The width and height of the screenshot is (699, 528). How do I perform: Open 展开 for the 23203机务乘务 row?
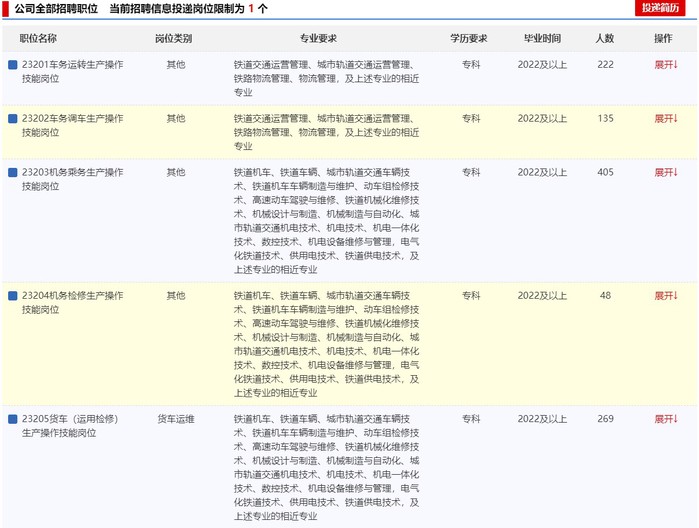[x=665, y=173]
